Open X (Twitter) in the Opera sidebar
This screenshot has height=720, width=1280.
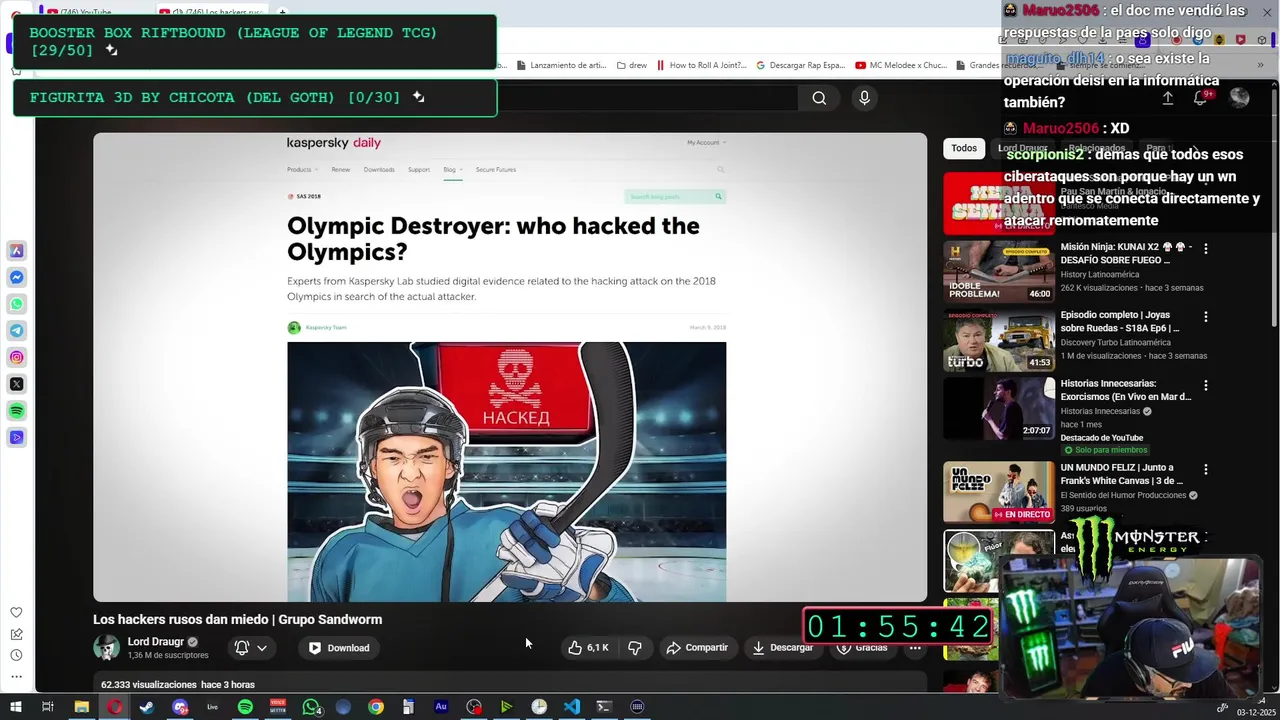coord(17,384)
